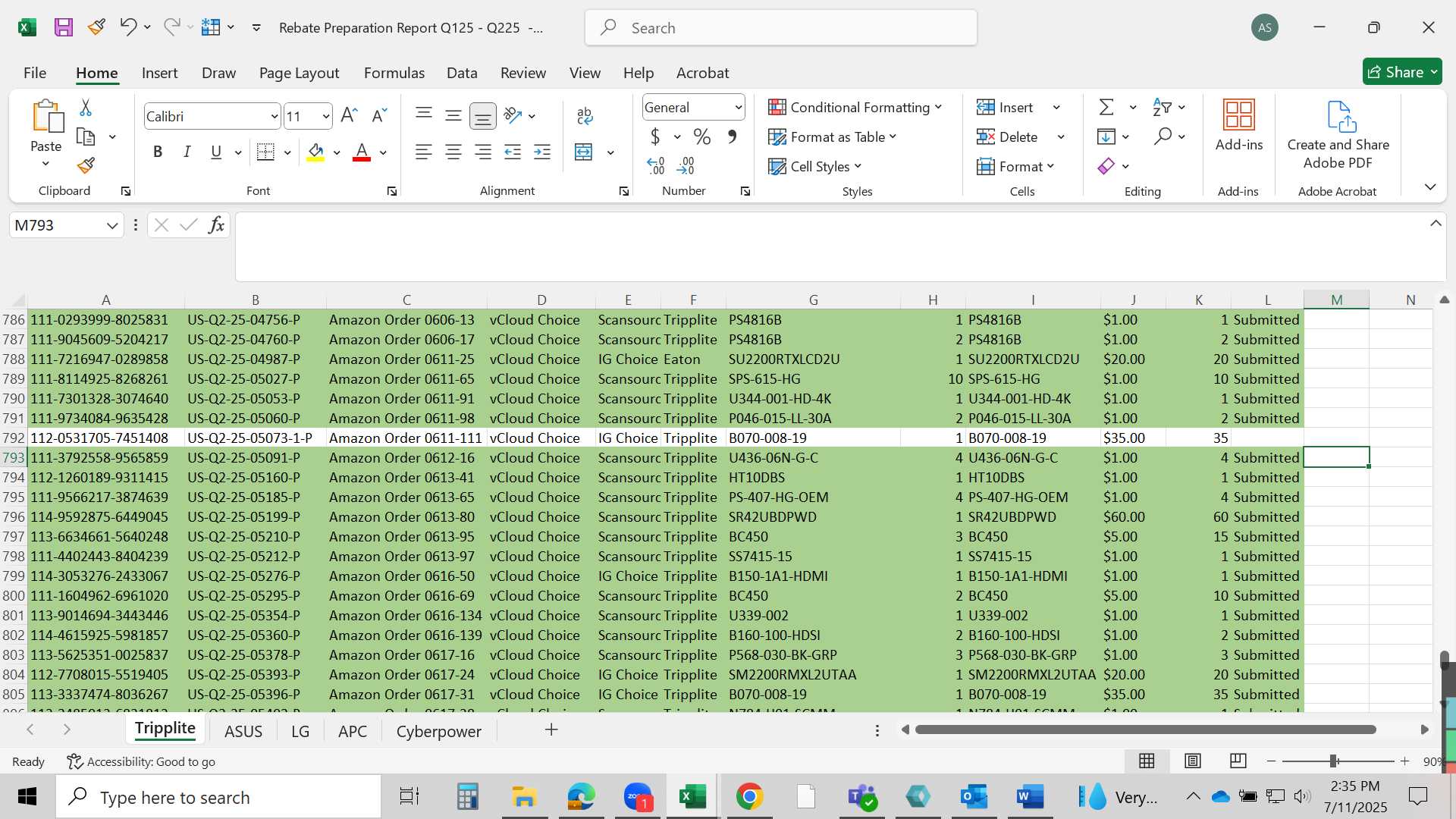
Task: Open the font size dropdown
Action: [326, 117]
